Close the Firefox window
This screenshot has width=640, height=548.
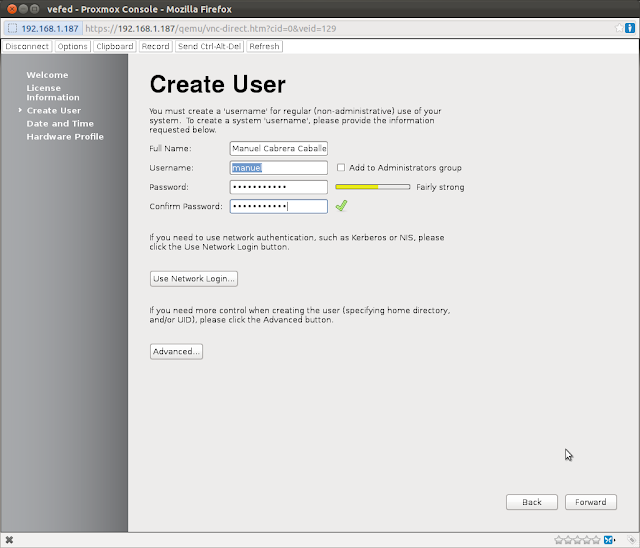click(x=12, y=9)
